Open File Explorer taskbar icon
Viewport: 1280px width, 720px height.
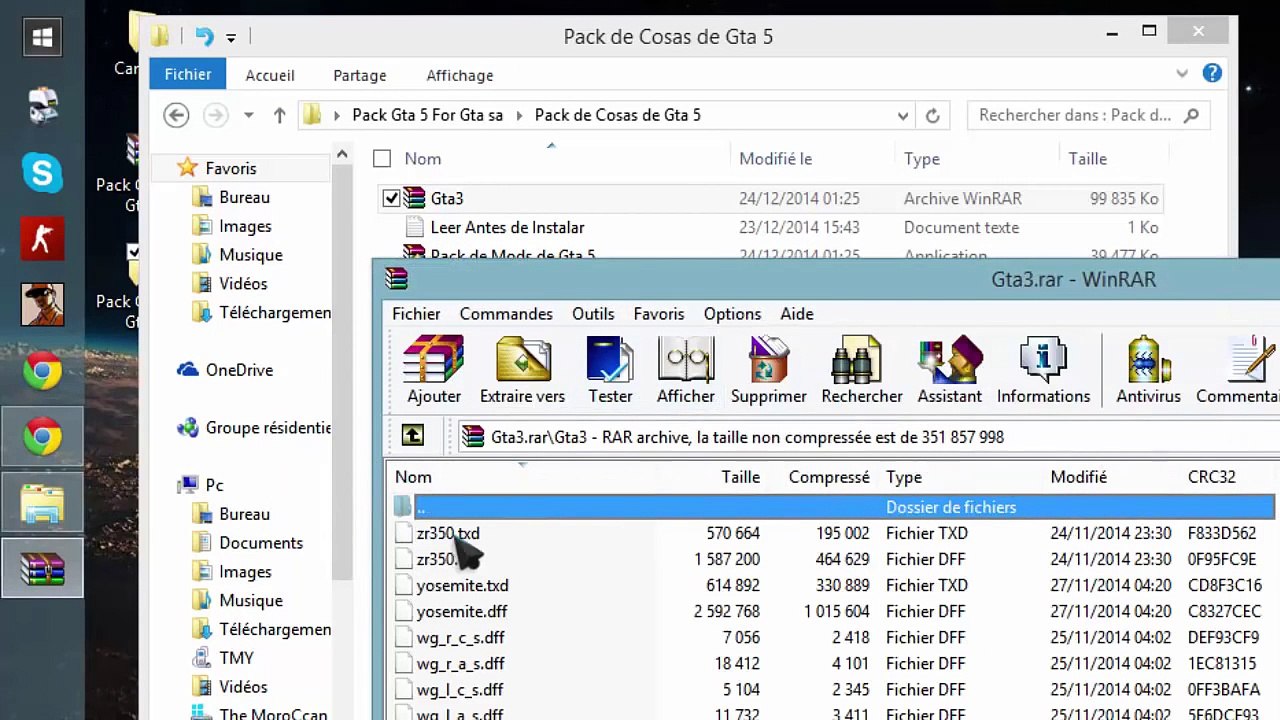point(42,503)
